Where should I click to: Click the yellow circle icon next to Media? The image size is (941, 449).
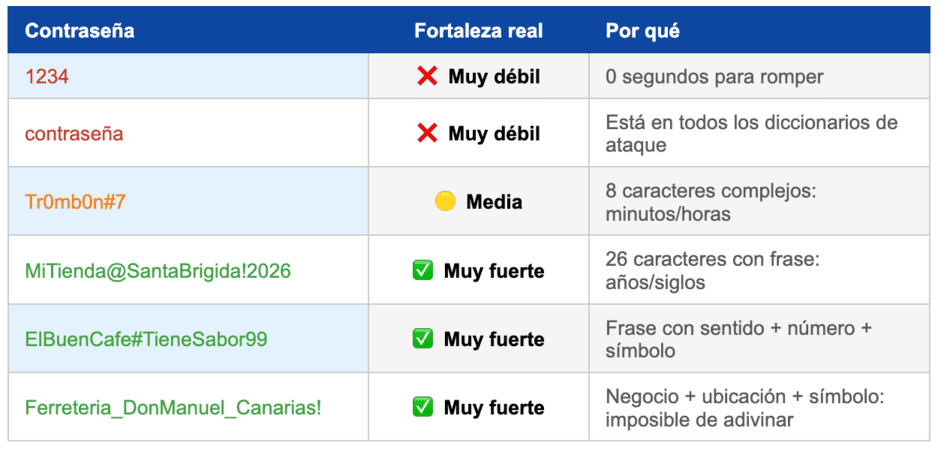[445, 202]
